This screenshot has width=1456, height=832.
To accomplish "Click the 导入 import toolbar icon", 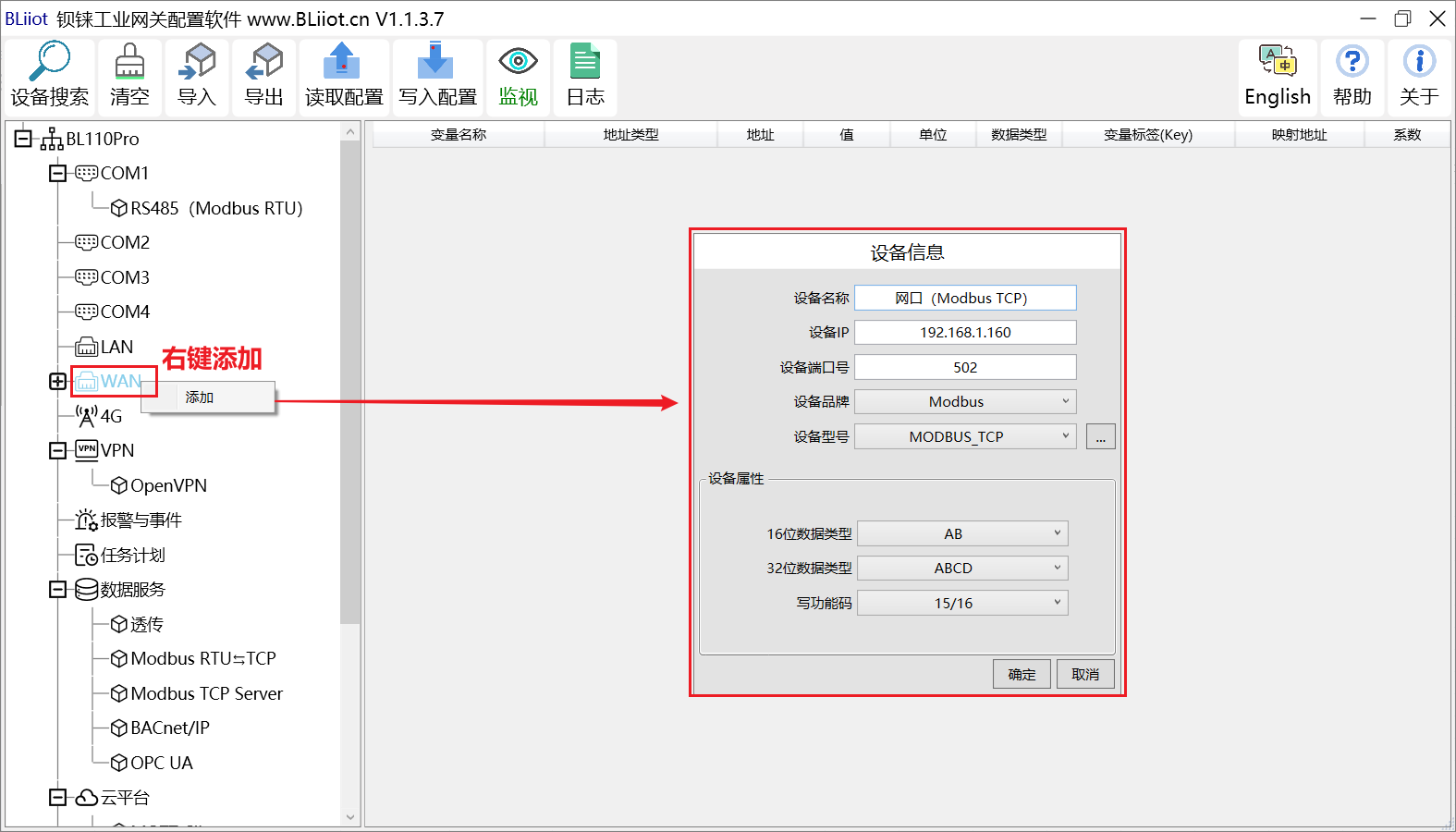I will [x=197, y=62].
